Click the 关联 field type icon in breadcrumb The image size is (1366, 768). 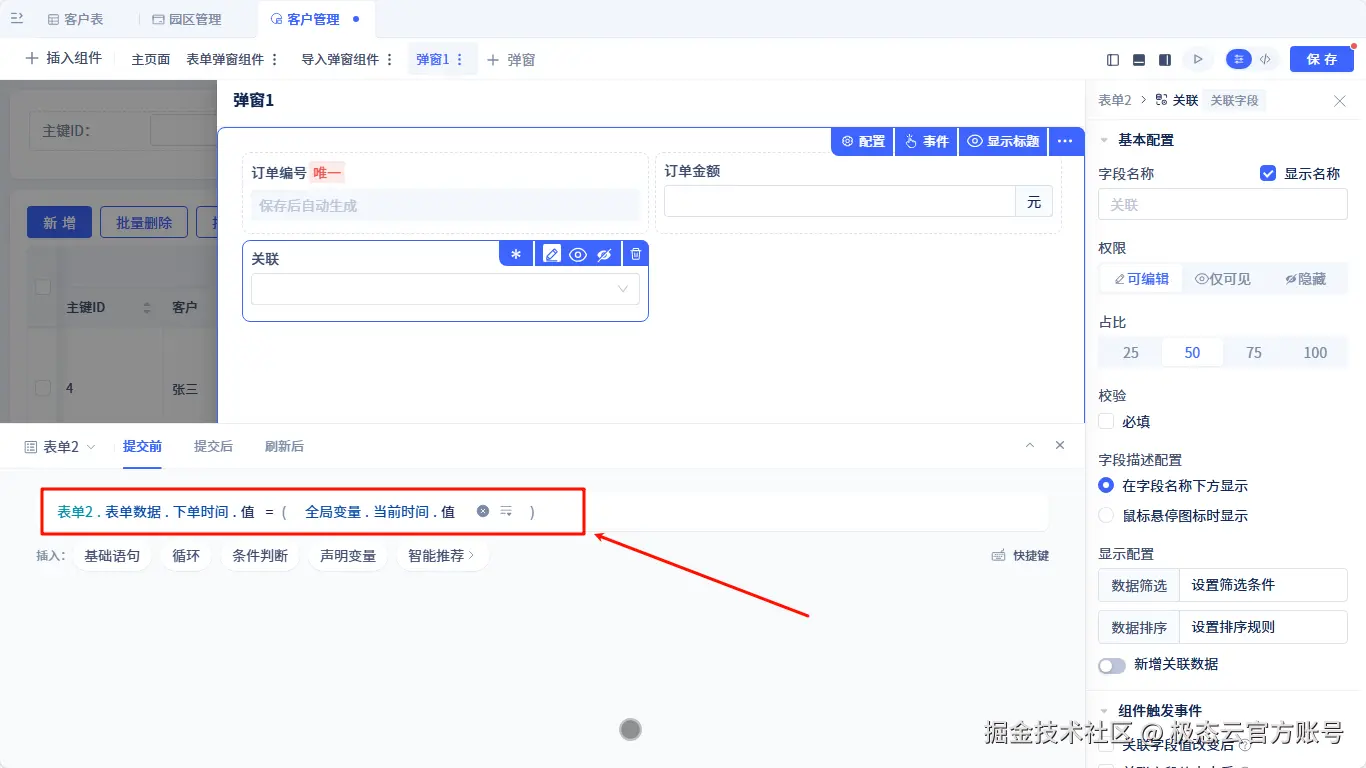(x=1161, y=100)
